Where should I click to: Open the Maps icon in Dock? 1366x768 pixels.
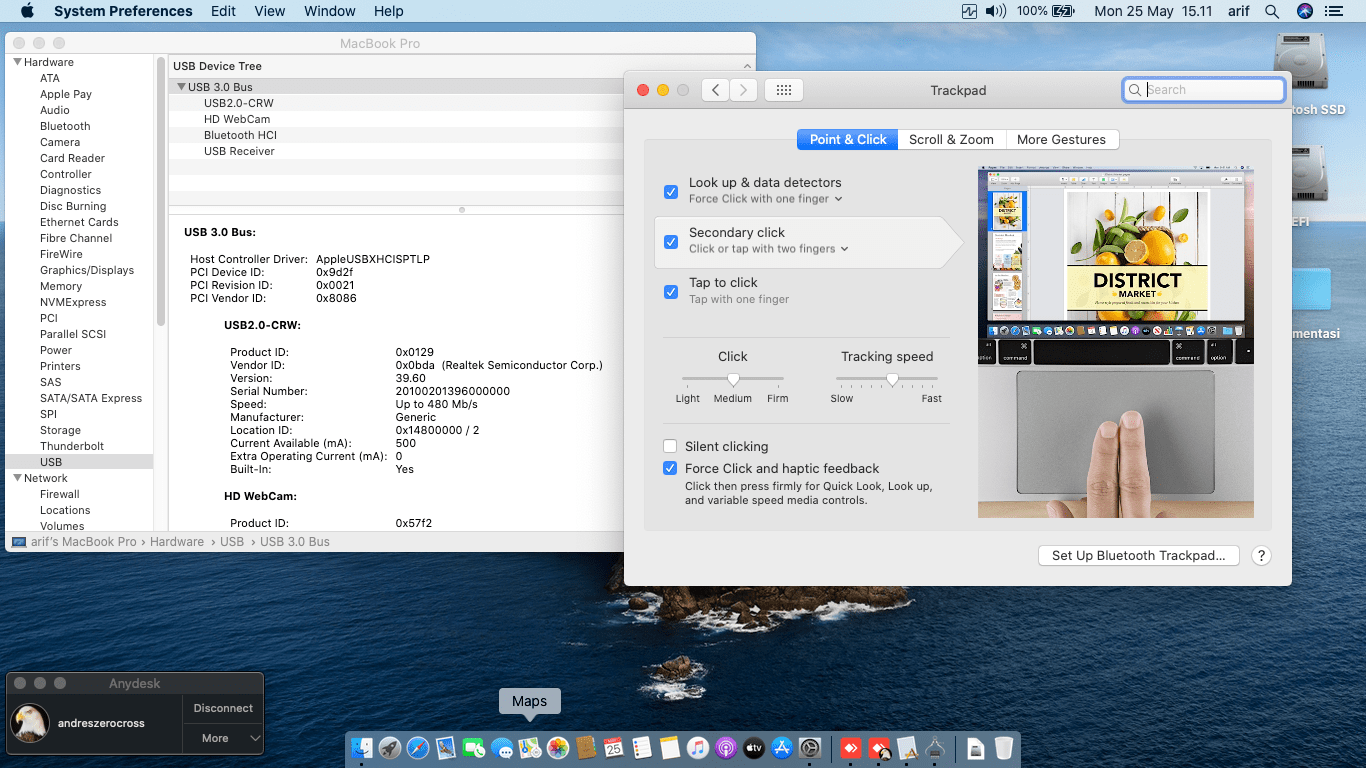[530, 748]
